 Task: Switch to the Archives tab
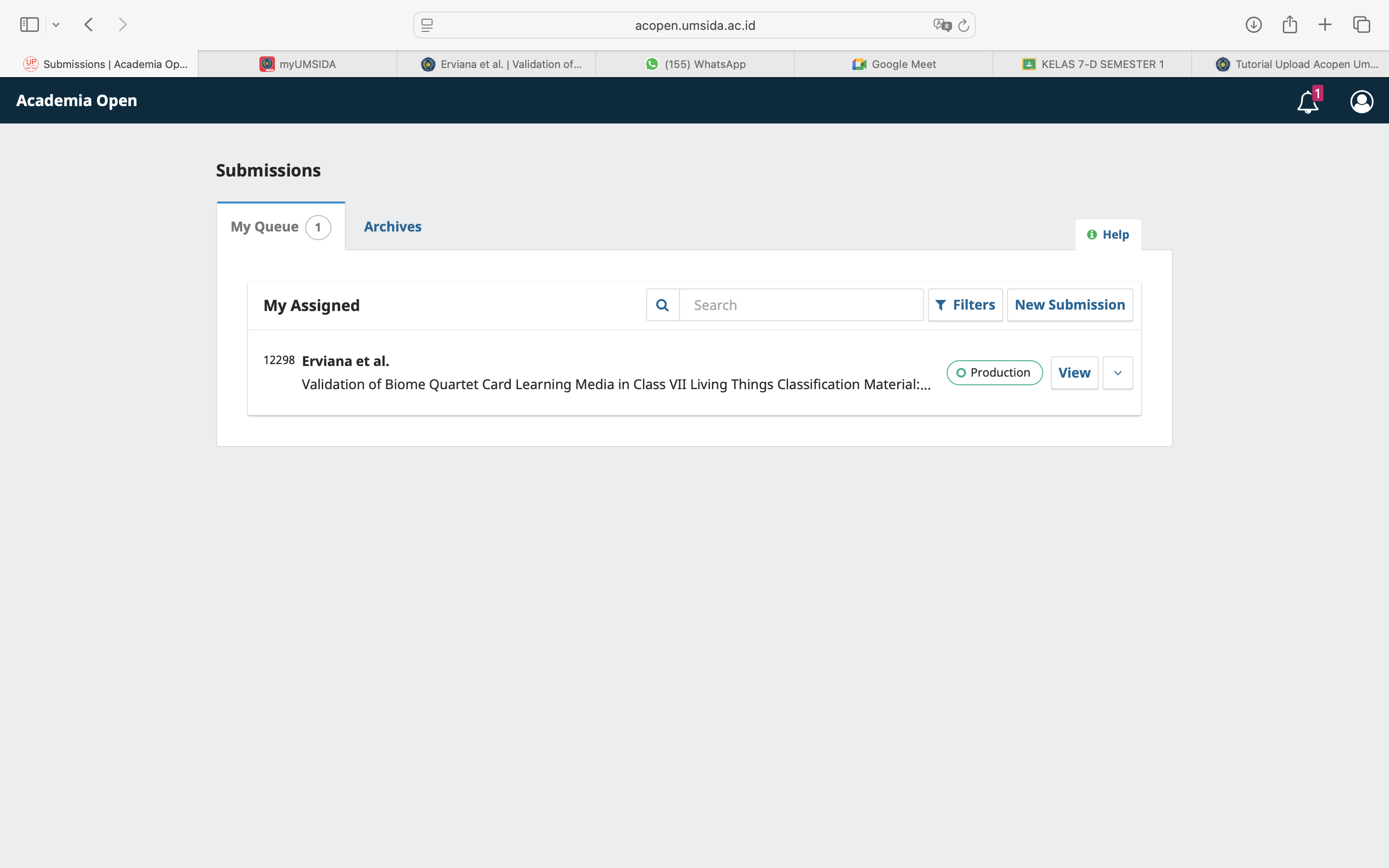(x=393, y=227)
